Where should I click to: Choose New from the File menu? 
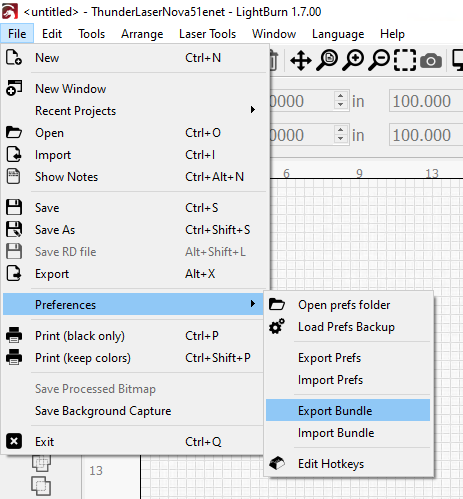pos(135,58)
